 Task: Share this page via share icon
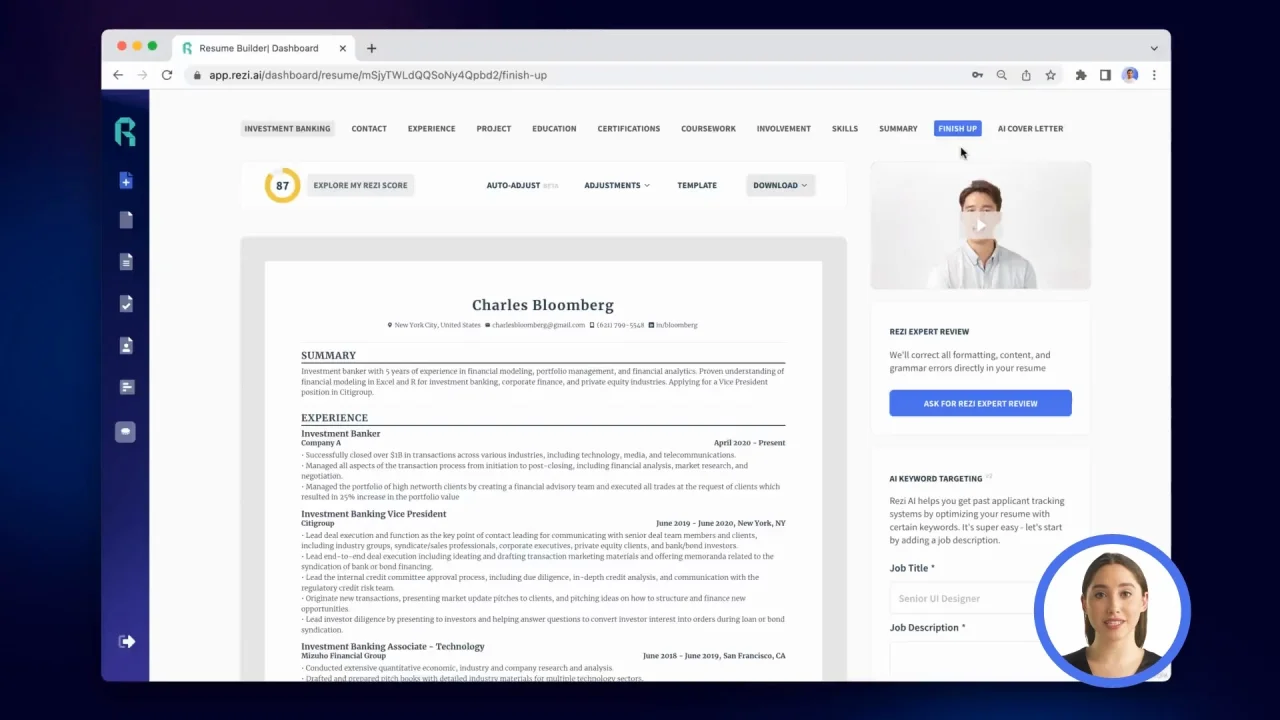[1026, 75]
